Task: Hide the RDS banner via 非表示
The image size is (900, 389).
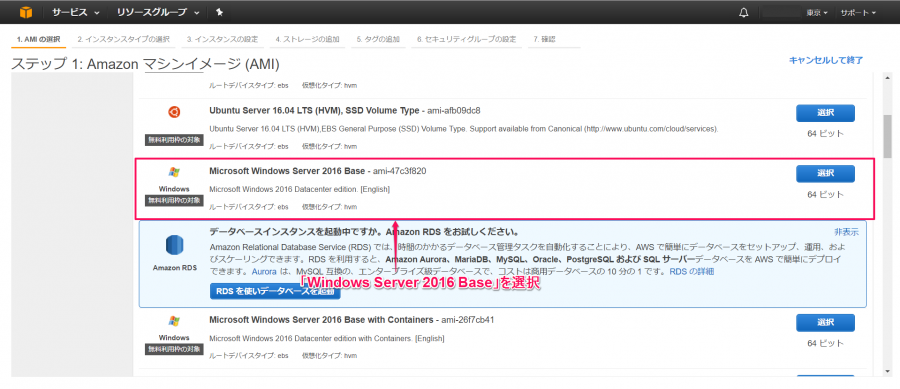Action: pyautogui.click(x=846, y=232)
